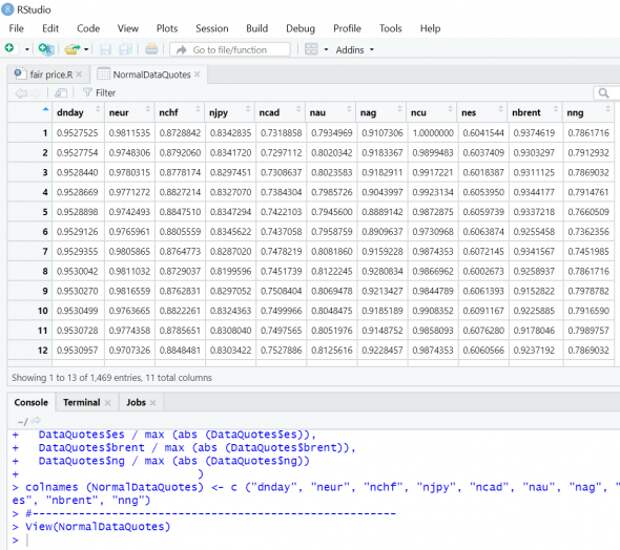Switch to the Jobs tab
This screenshot has height=550, width=620.
point(136,403)
